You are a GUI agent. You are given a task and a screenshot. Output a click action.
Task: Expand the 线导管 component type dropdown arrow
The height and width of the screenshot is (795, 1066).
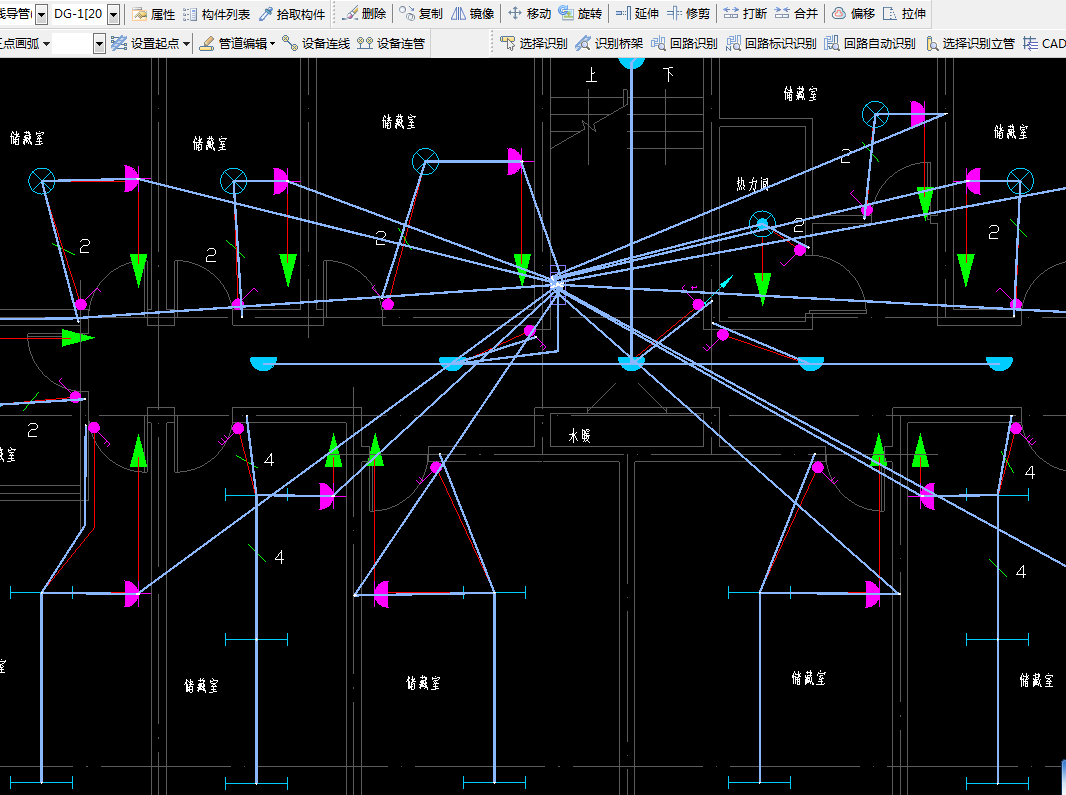coord(41,14)
